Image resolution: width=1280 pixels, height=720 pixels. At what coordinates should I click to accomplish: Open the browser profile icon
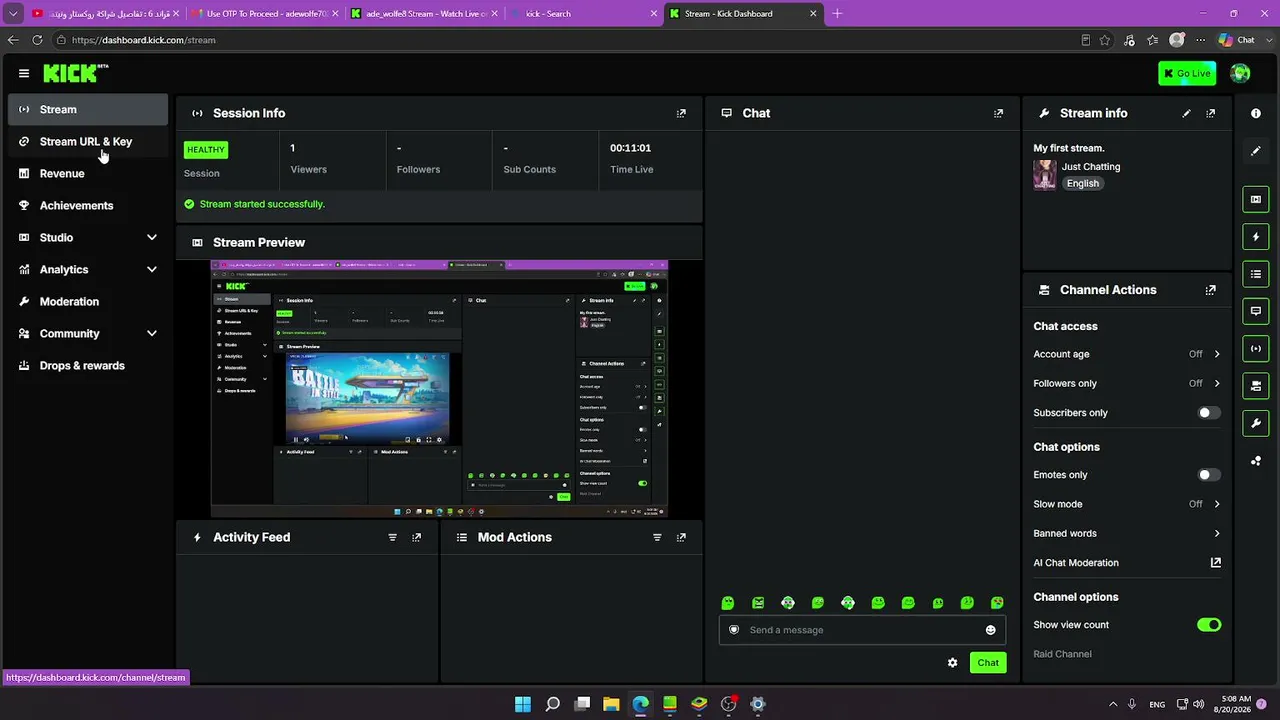tap(1177, 40)
